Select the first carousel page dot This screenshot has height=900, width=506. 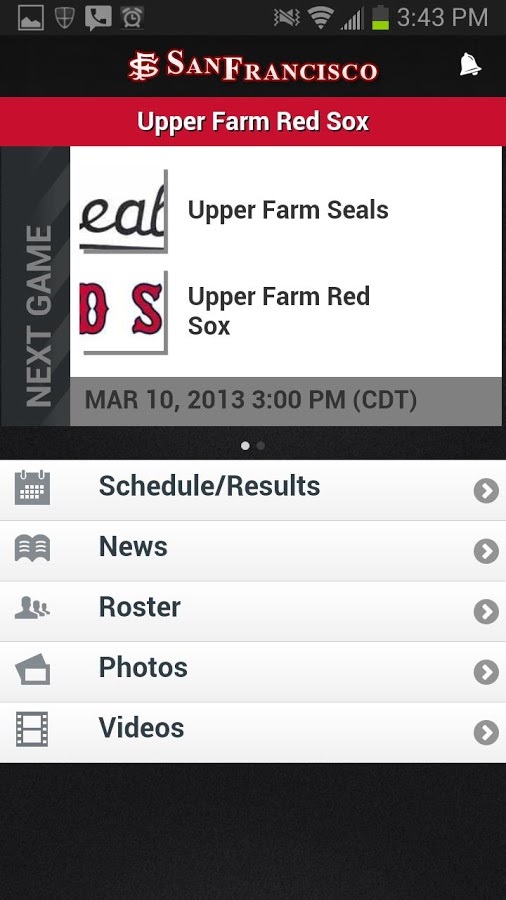(x=246, y=445)
